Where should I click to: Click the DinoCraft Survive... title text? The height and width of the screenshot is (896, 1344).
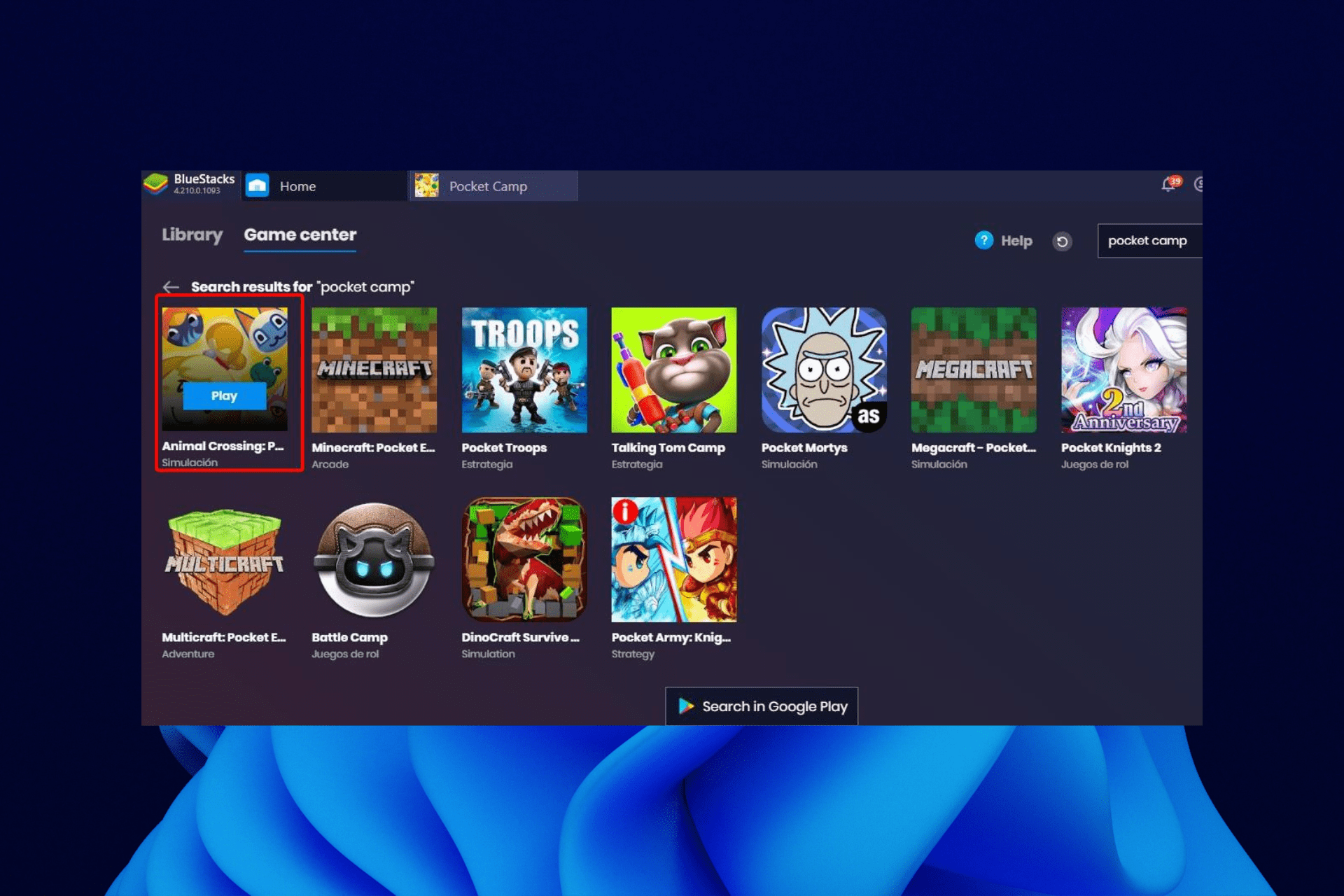(520, 638)
